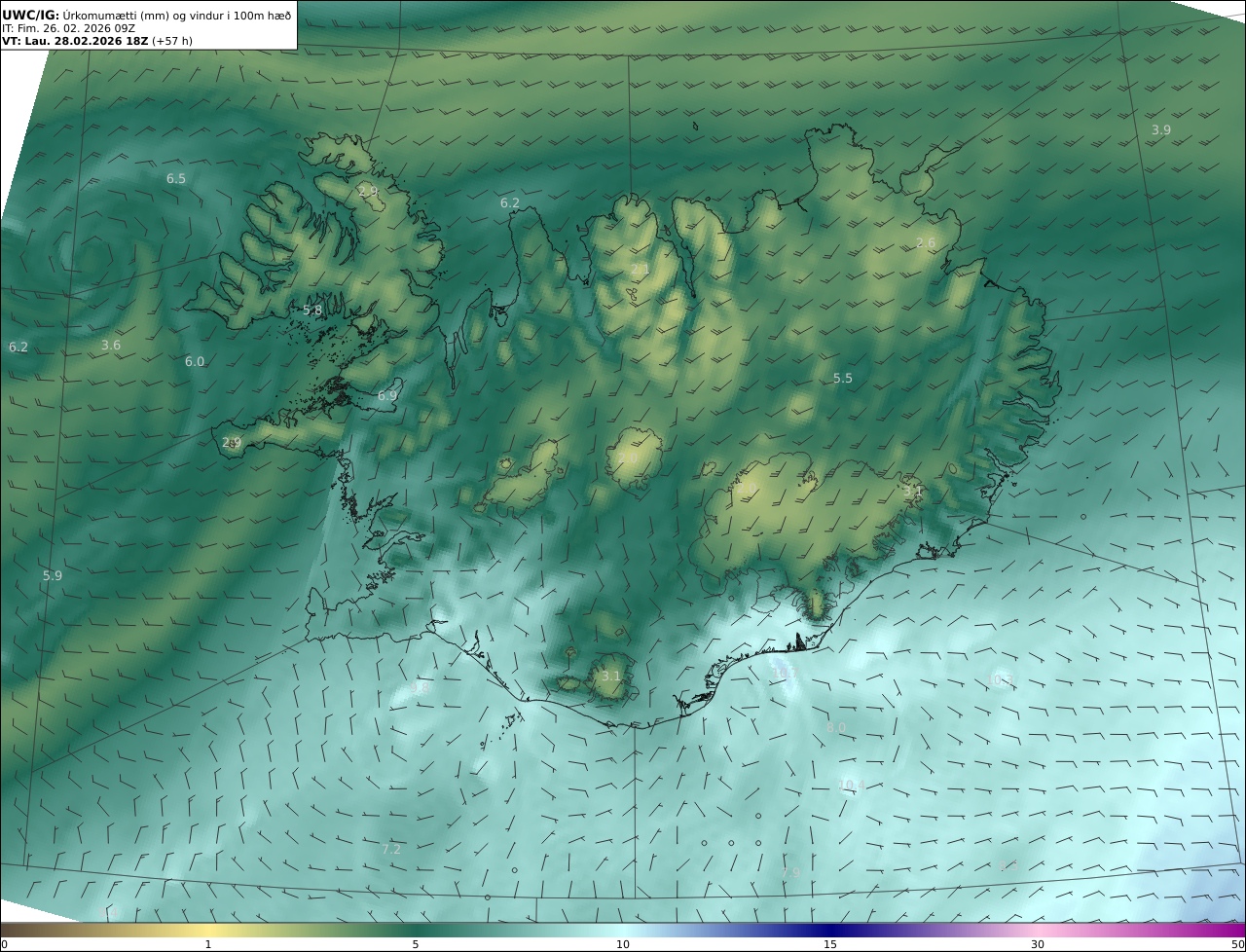Click the 7.9 value label
Image resolution: width=1246 pixels, height=952 pixels.
coord(790,873)
